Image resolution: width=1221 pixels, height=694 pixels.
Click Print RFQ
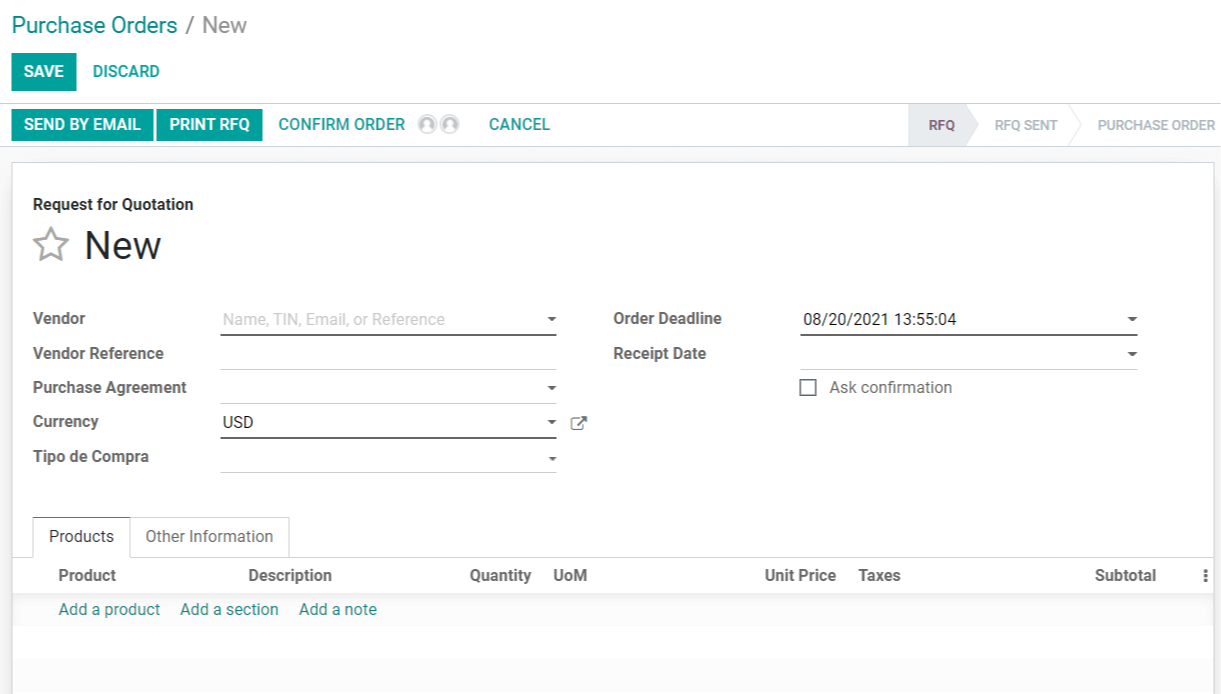click(x=209, y=125)
